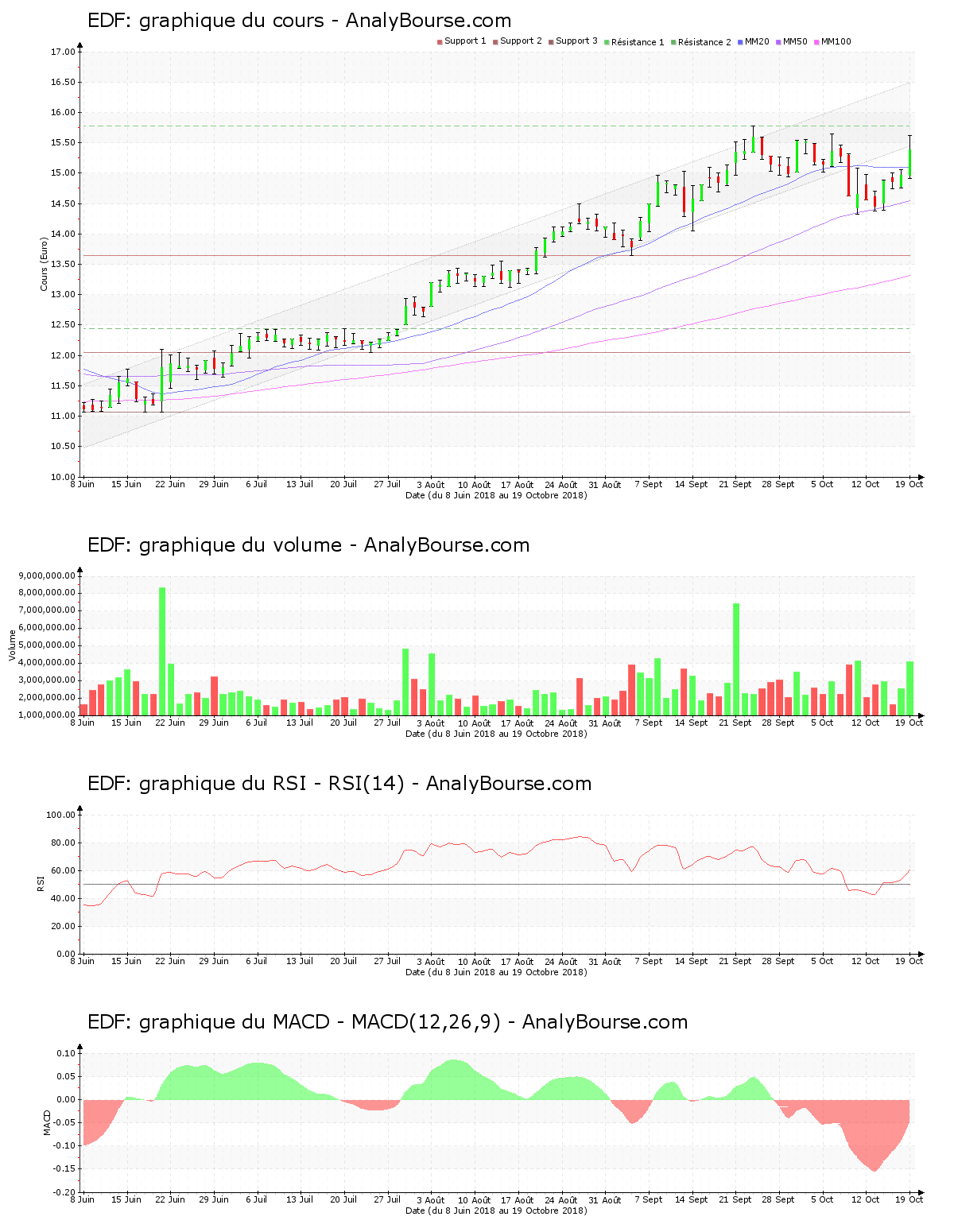Click the title 'EDF: graphique du volume'
The width and height of the screenshot is (954, 1232).
[x=215, y=545]
